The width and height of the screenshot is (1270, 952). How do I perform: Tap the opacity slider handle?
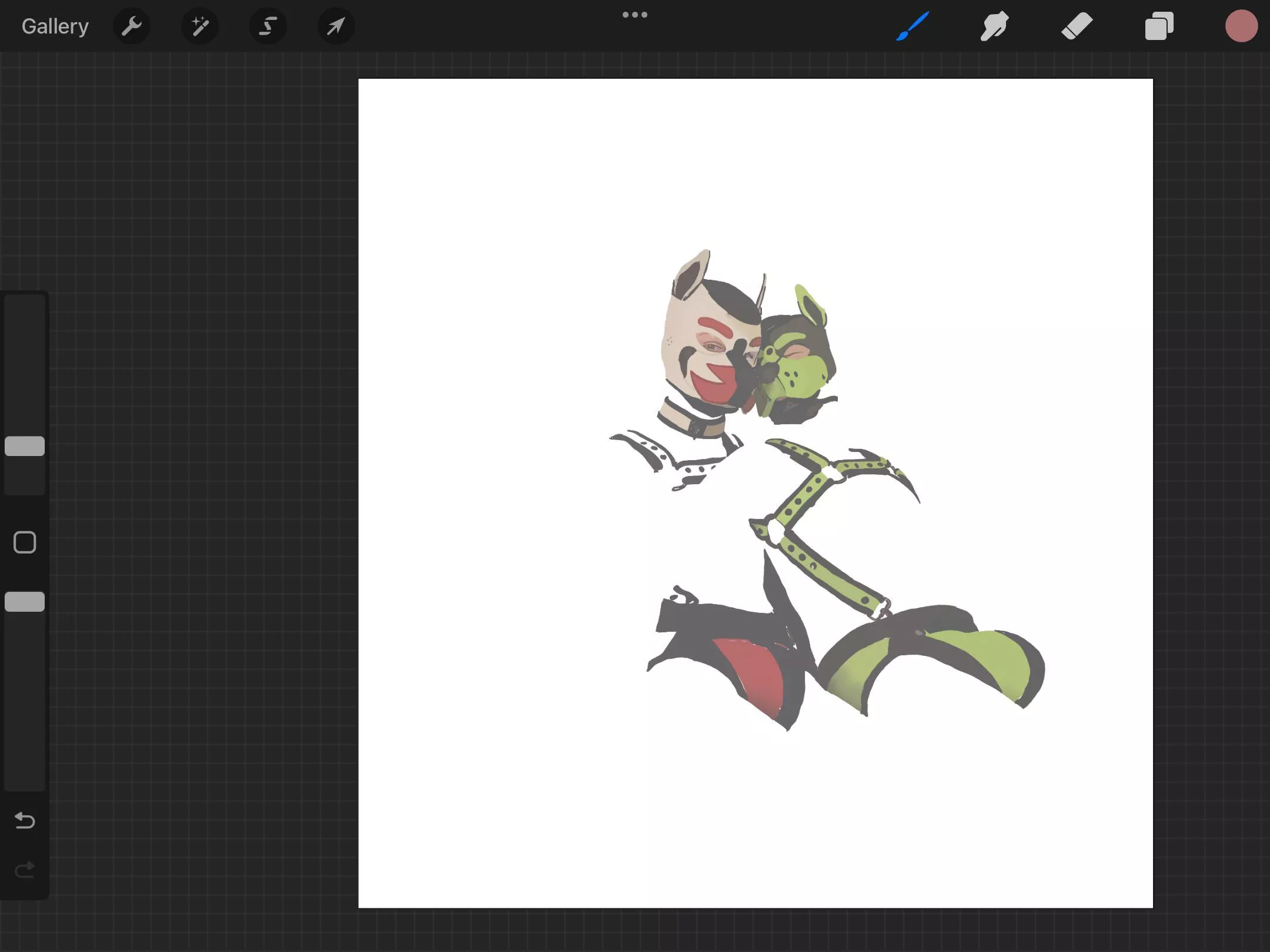pyautogui.click(x=25, y=601)
